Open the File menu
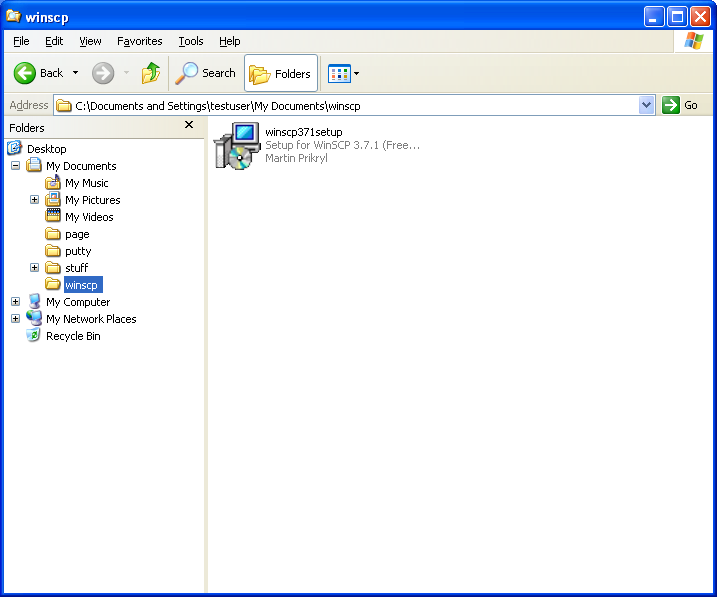Image resolution: width=717 pixels, height=597 pixels. tap(21, 41)
